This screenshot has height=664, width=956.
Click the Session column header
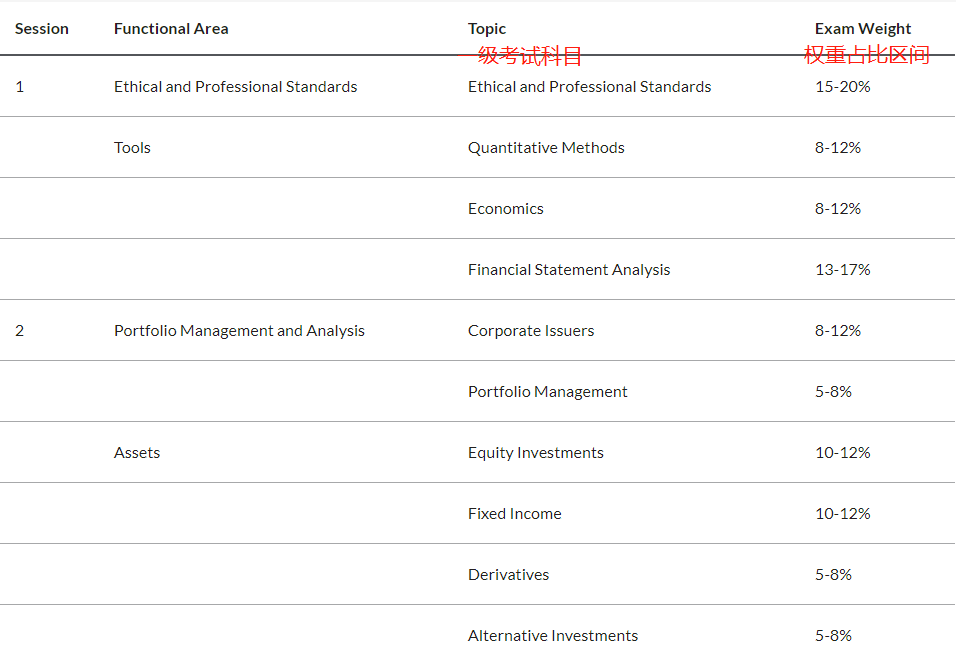click(x=42, y=29)
